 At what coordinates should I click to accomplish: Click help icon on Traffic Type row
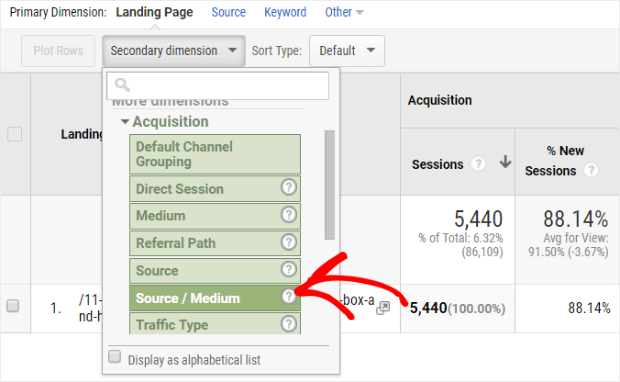pos(289,323)
